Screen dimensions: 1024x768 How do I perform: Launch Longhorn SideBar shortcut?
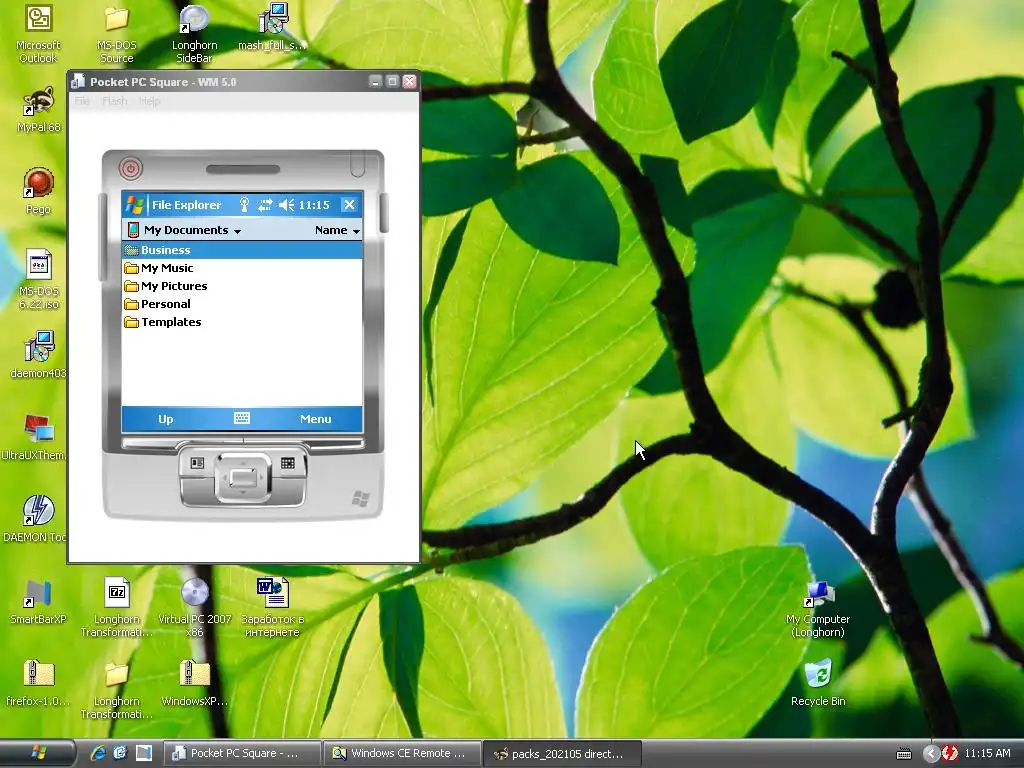coord(194,34)
